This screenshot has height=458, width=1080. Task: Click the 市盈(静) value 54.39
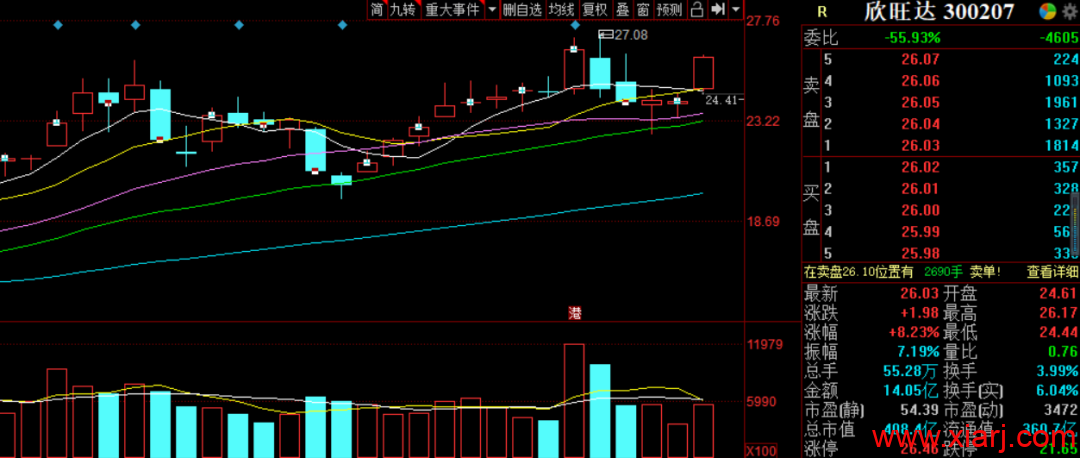point(920,411)
